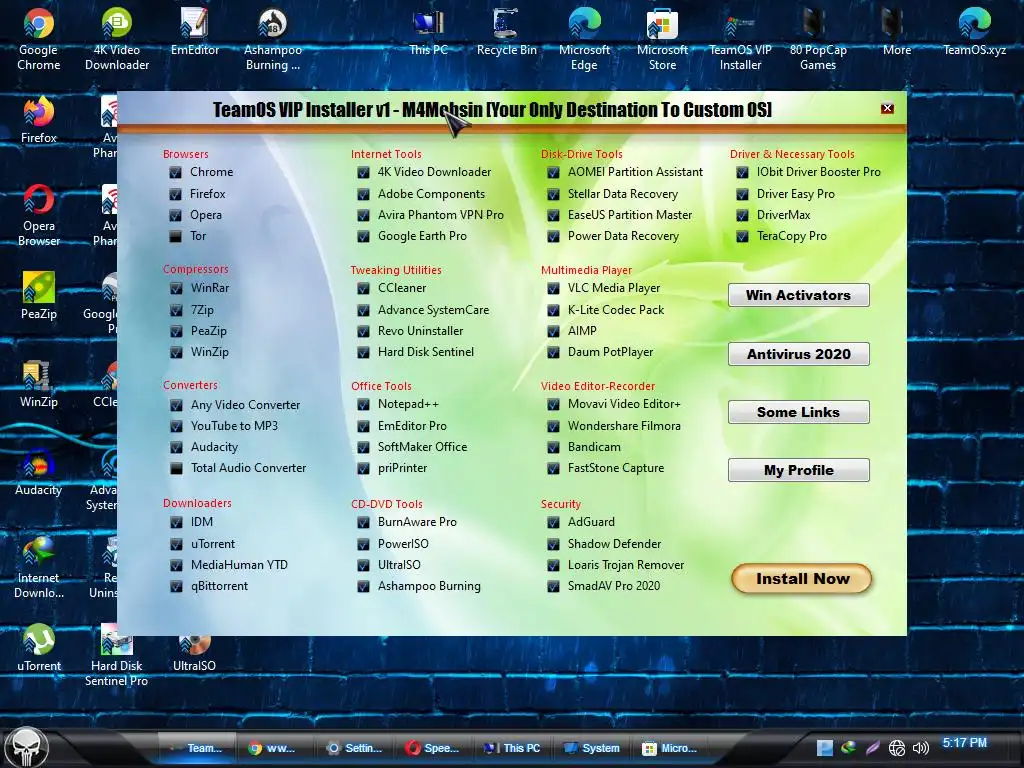Open Opera Browser desktop icon
1024x768 pixels.
39,216
